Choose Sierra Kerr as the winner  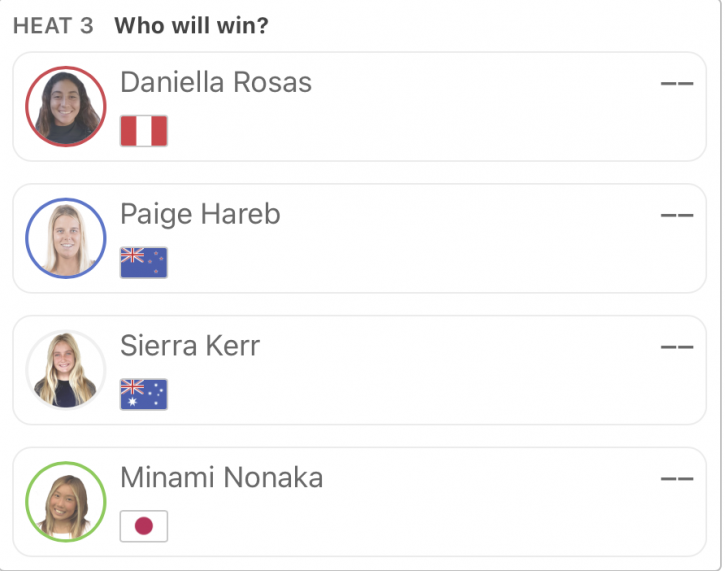(x=359, y=370)
